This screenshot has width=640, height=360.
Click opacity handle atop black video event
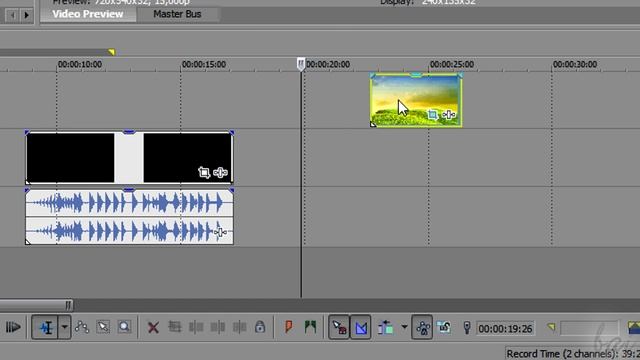[x=129, y=132]
